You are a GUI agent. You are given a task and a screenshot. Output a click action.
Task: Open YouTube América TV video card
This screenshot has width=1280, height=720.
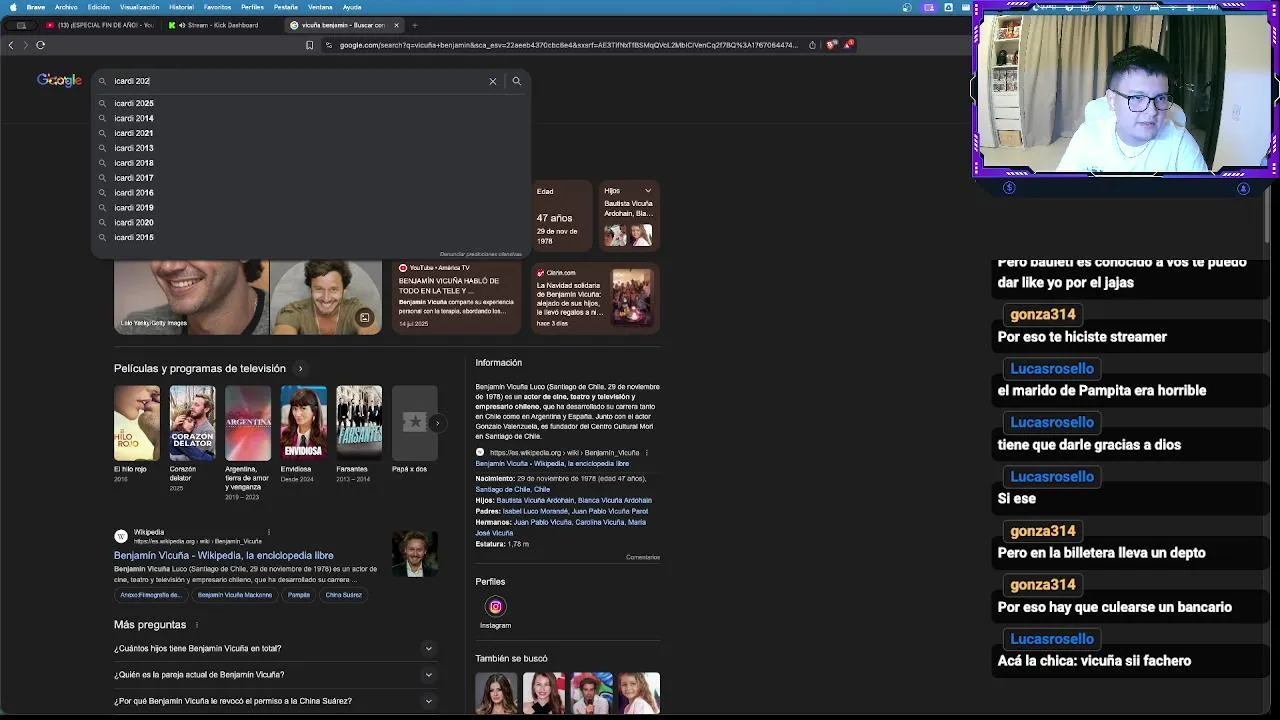tap(459, 297)
